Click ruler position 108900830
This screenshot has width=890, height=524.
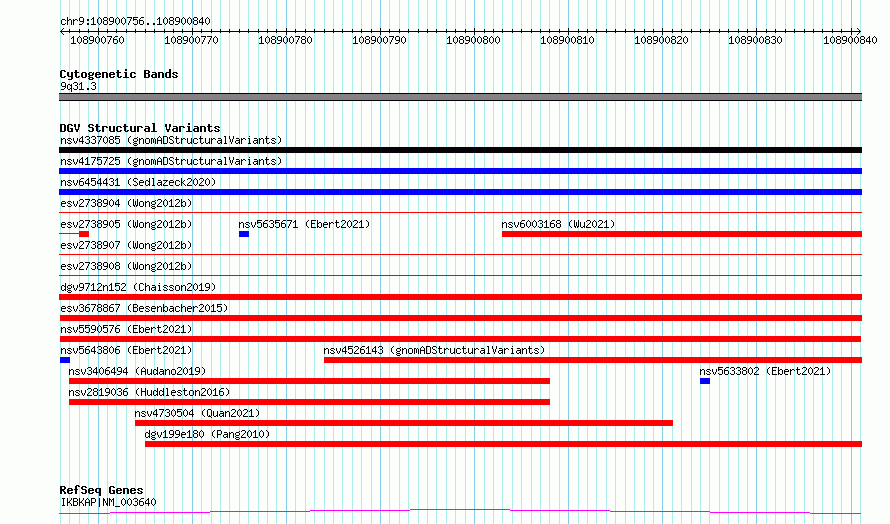point(755,40)
